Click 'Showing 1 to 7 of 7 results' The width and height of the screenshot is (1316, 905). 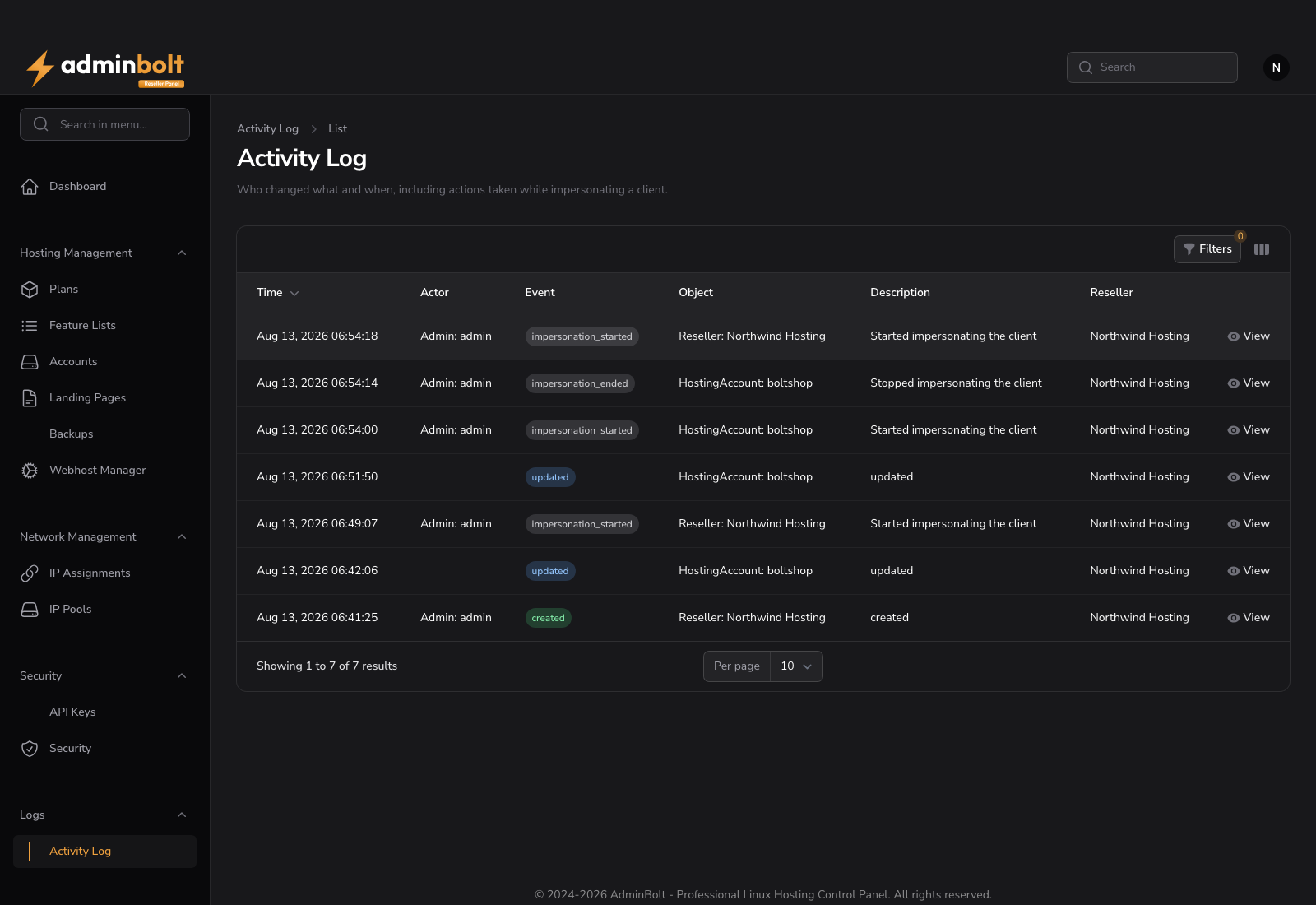click(x=327, y=666)
